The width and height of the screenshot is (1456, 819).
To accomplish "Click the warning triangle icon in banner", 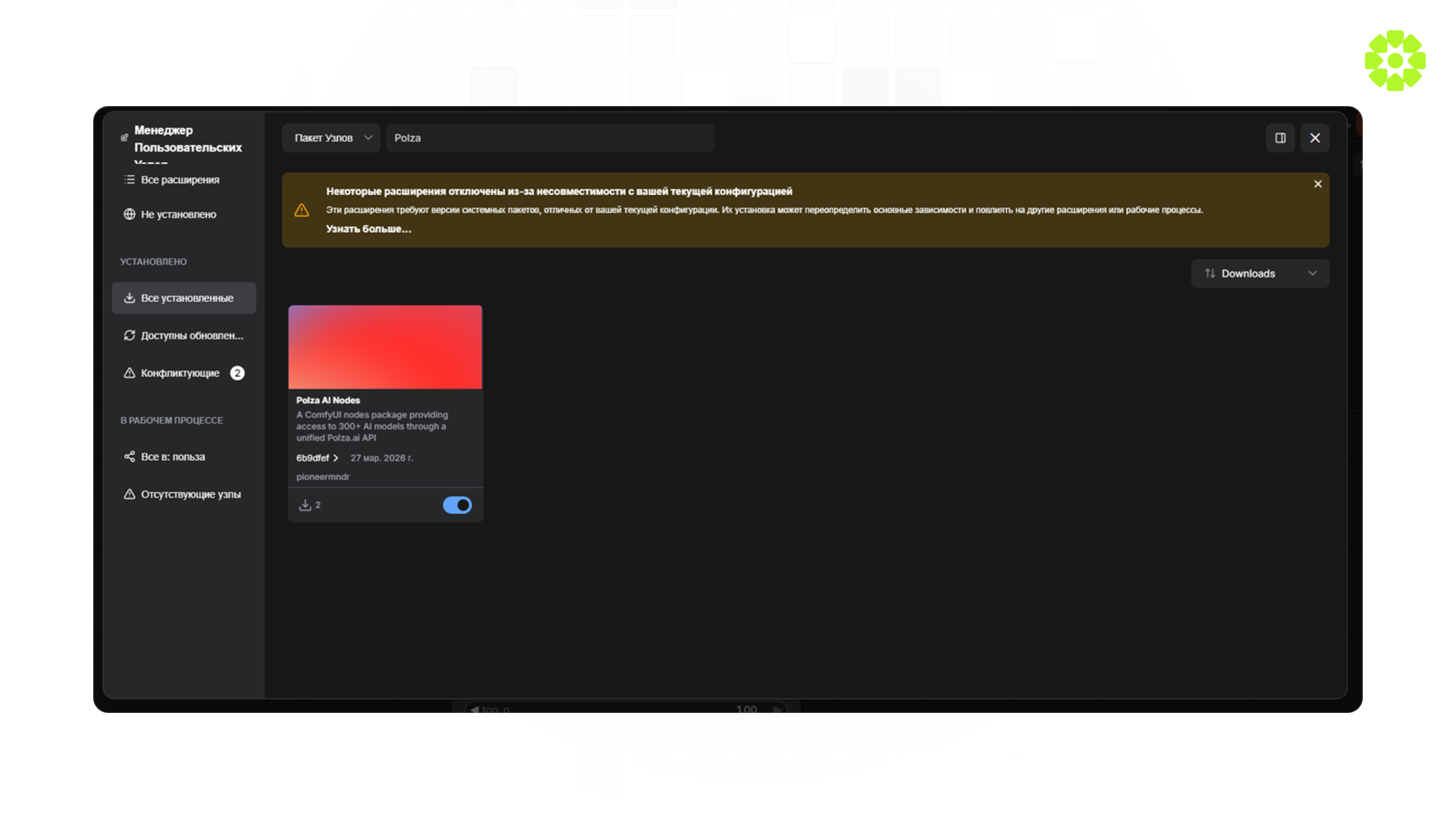I will coord(302,210).
